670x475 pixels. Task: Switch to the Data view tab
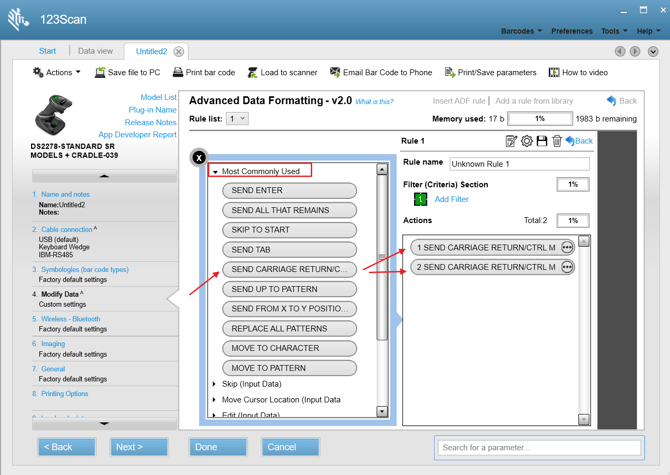click(x=95, y=51)
